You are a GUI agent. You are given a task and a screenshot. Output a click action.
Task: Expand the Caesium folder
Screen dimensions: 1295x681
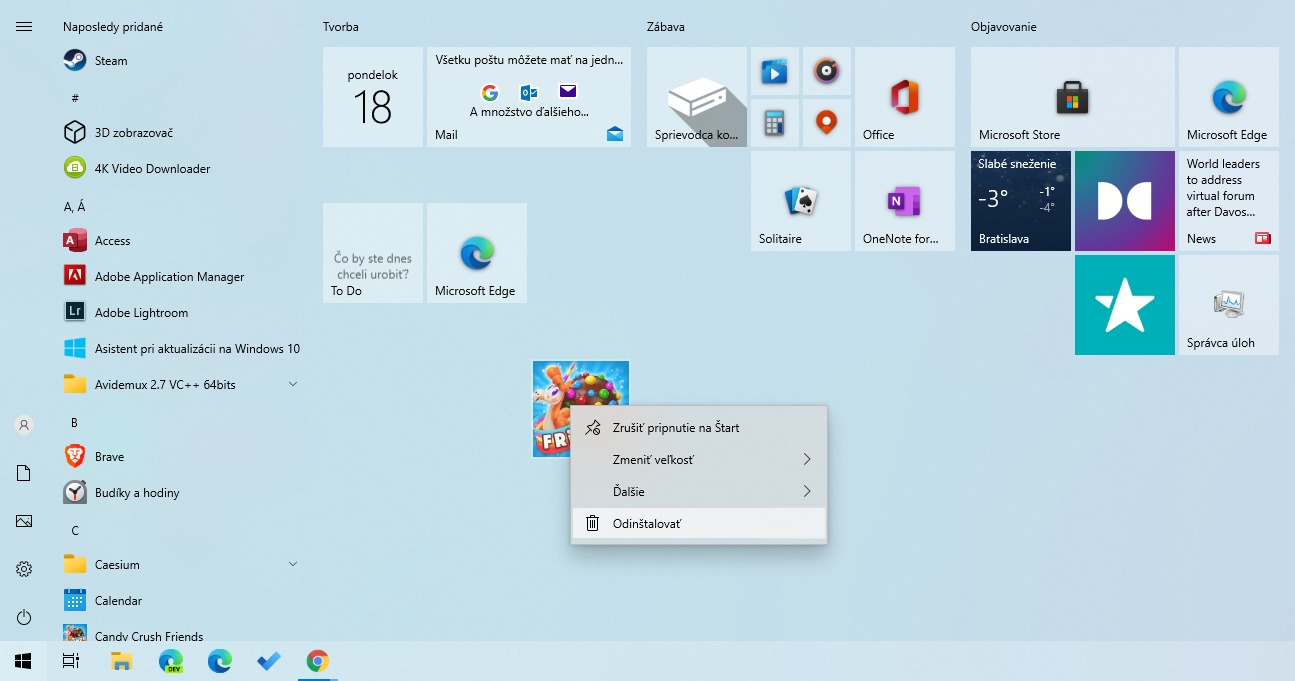click(x=180, y=565)
